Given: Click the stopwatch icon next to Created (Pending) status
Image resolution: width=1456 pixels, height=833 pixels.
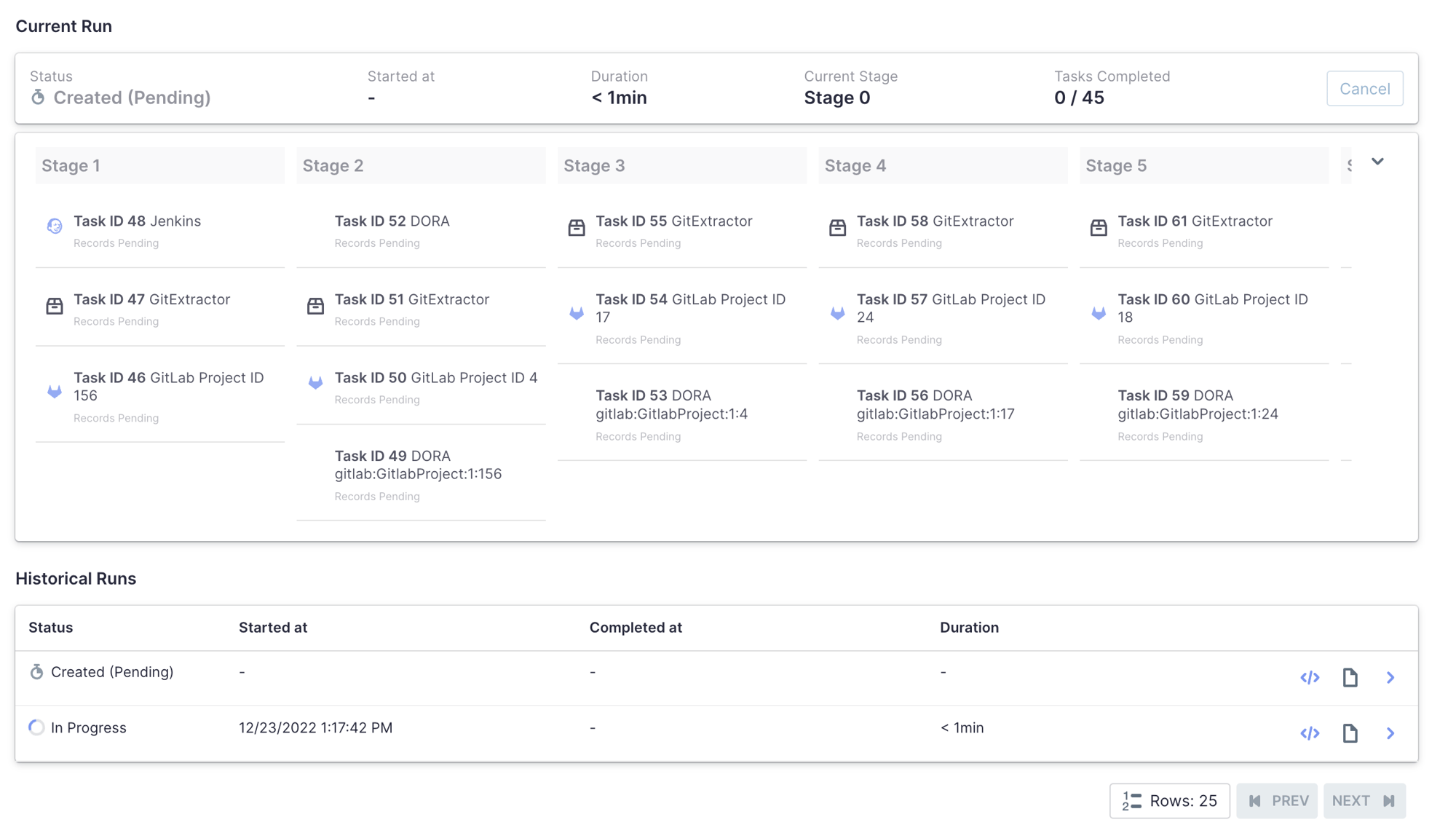Looking at the screenshot, I should (x=37, y=671).
